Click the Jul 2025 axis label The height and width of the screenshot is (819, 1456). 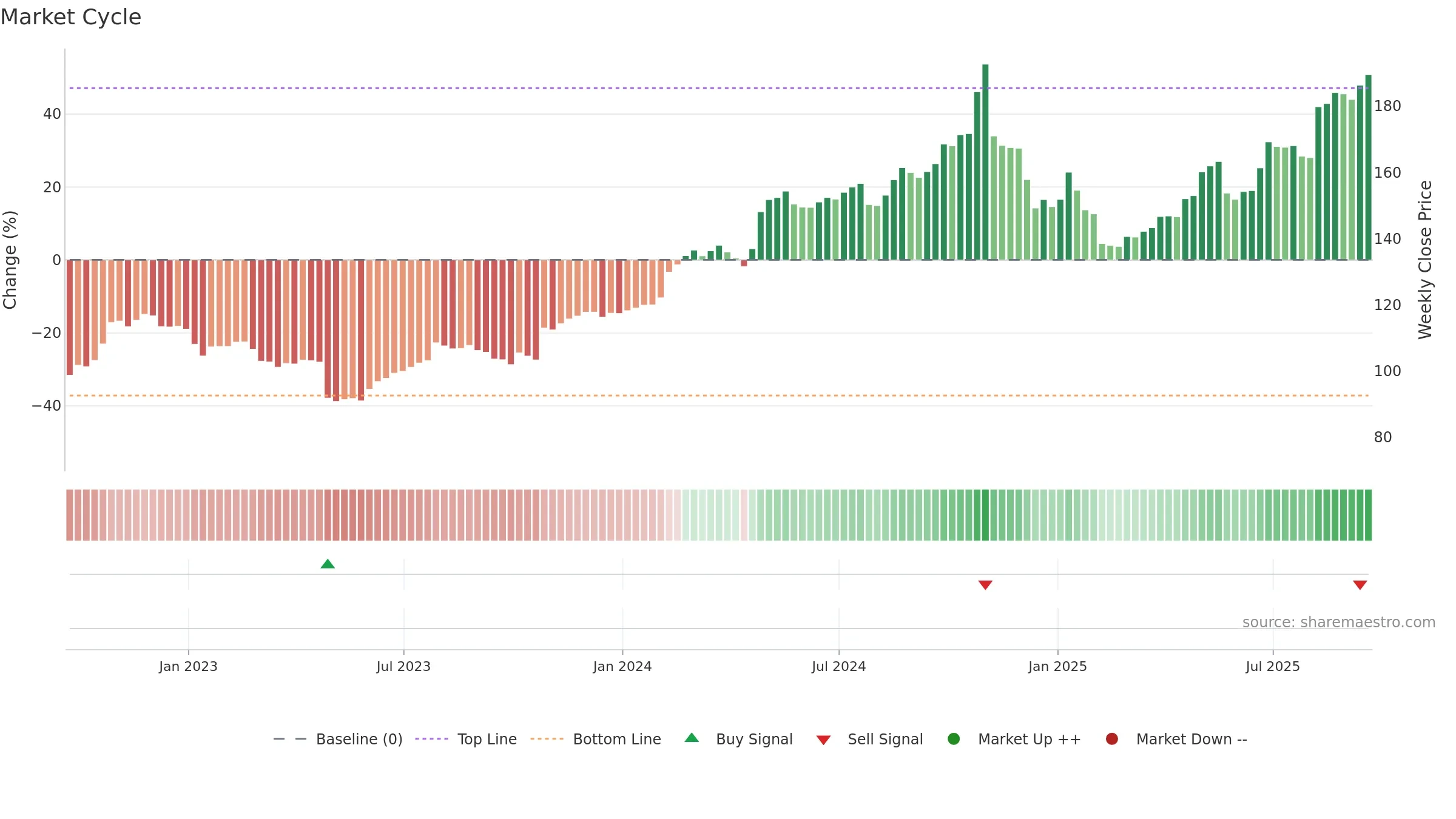(1273, 666)
